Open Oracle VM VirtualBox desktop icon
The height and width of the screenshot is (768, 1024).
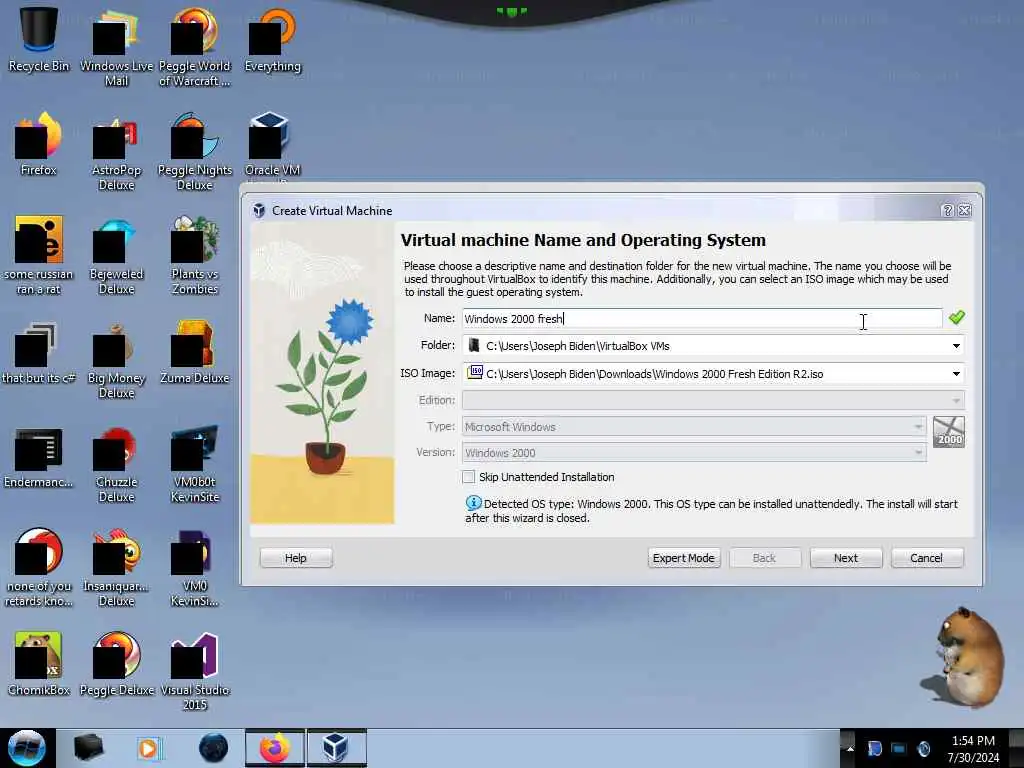pyautogui.click(x=273, y=145)
